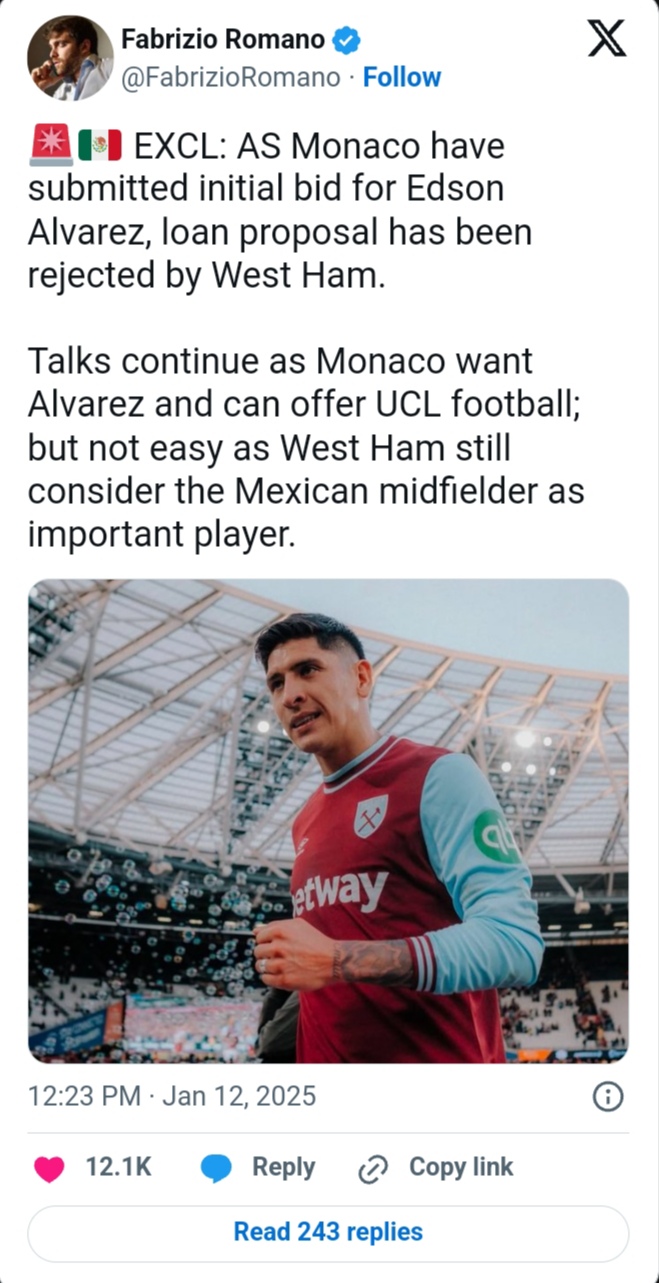Open the 12:23 PM Jan 12, 2025 timestamp
Image resolution: width=659 pixels, height=1283 pixels.
pos(172,1096)
